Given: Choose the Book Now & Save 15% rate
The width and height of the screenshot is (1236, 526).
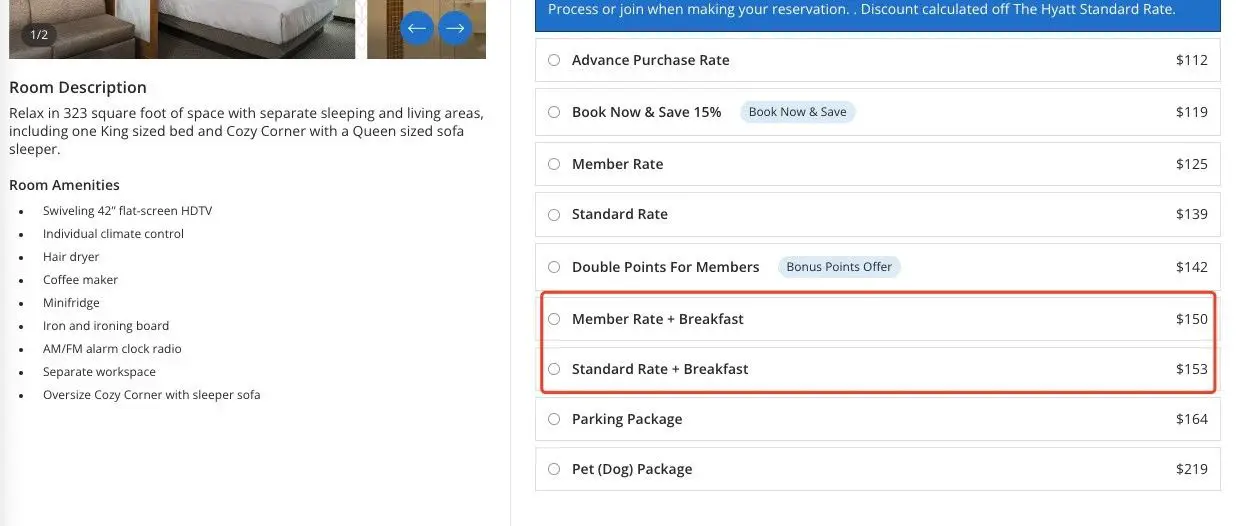Looking at the screenshot, I should click(x=554, y=112).
